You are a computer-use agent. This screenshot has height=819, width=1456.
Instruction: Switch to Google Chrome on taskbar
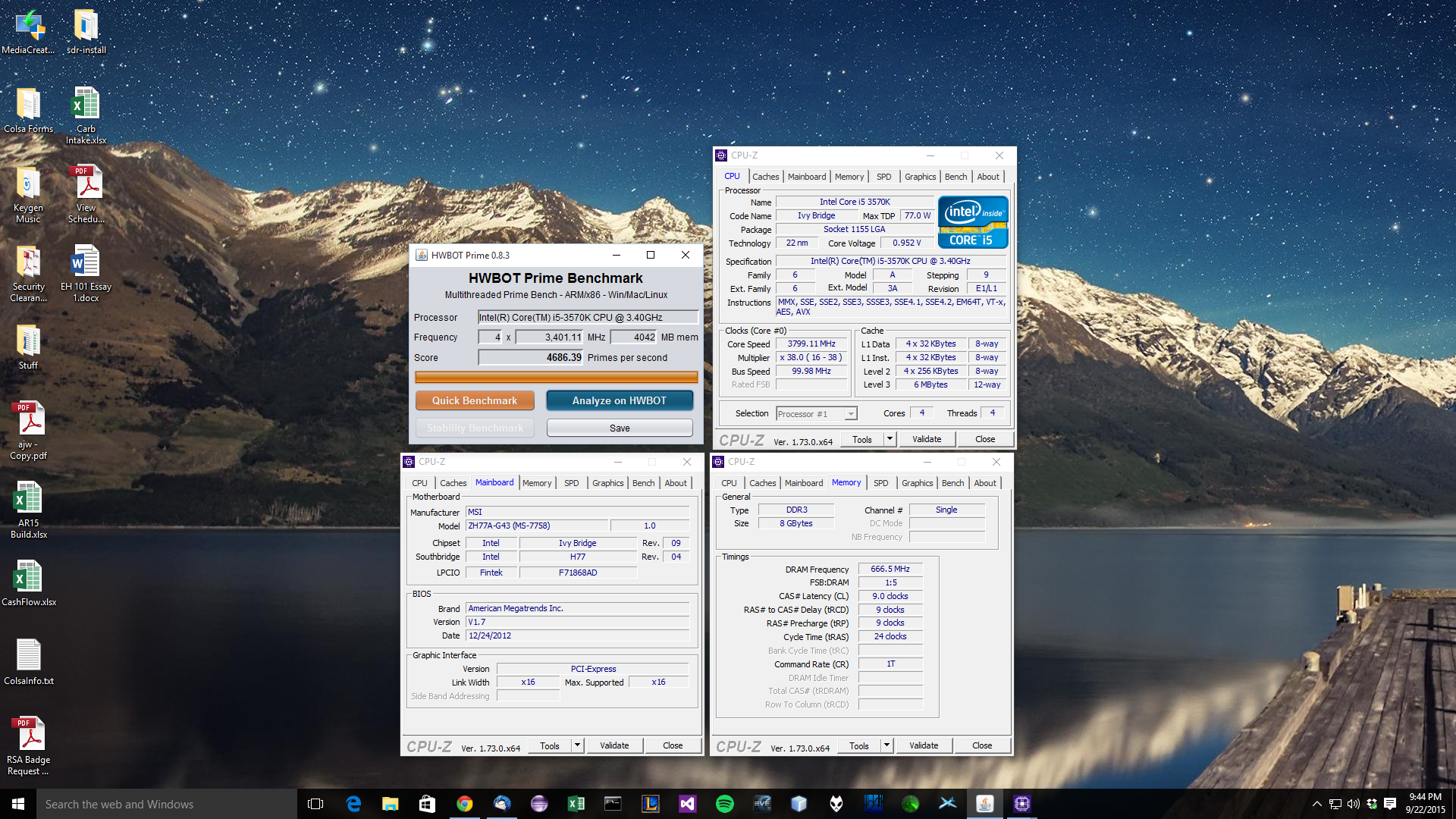click(464, 804)
